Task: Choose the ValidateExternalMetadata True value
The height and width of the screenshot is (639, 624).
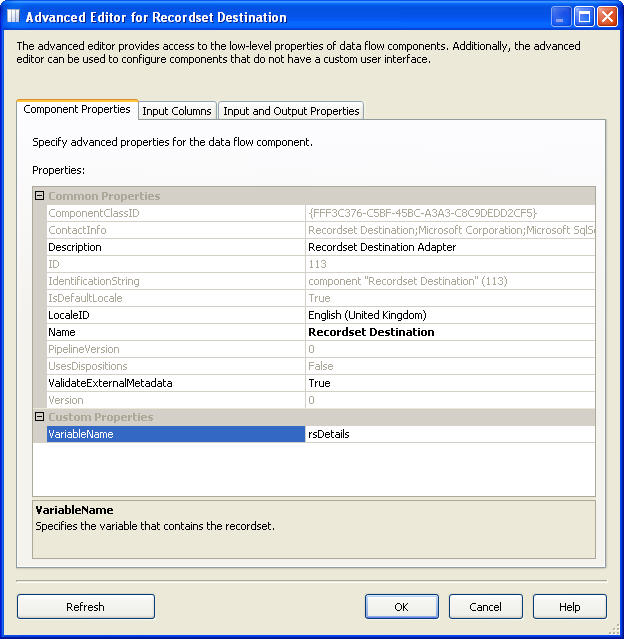Action: [x=449, y=383]
